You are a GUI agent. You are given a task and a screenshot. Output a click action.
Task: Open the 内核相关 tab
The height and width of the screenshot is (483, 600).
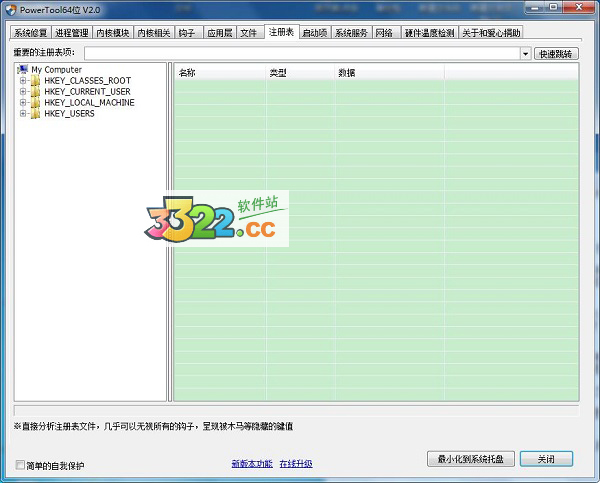[154, 33]
